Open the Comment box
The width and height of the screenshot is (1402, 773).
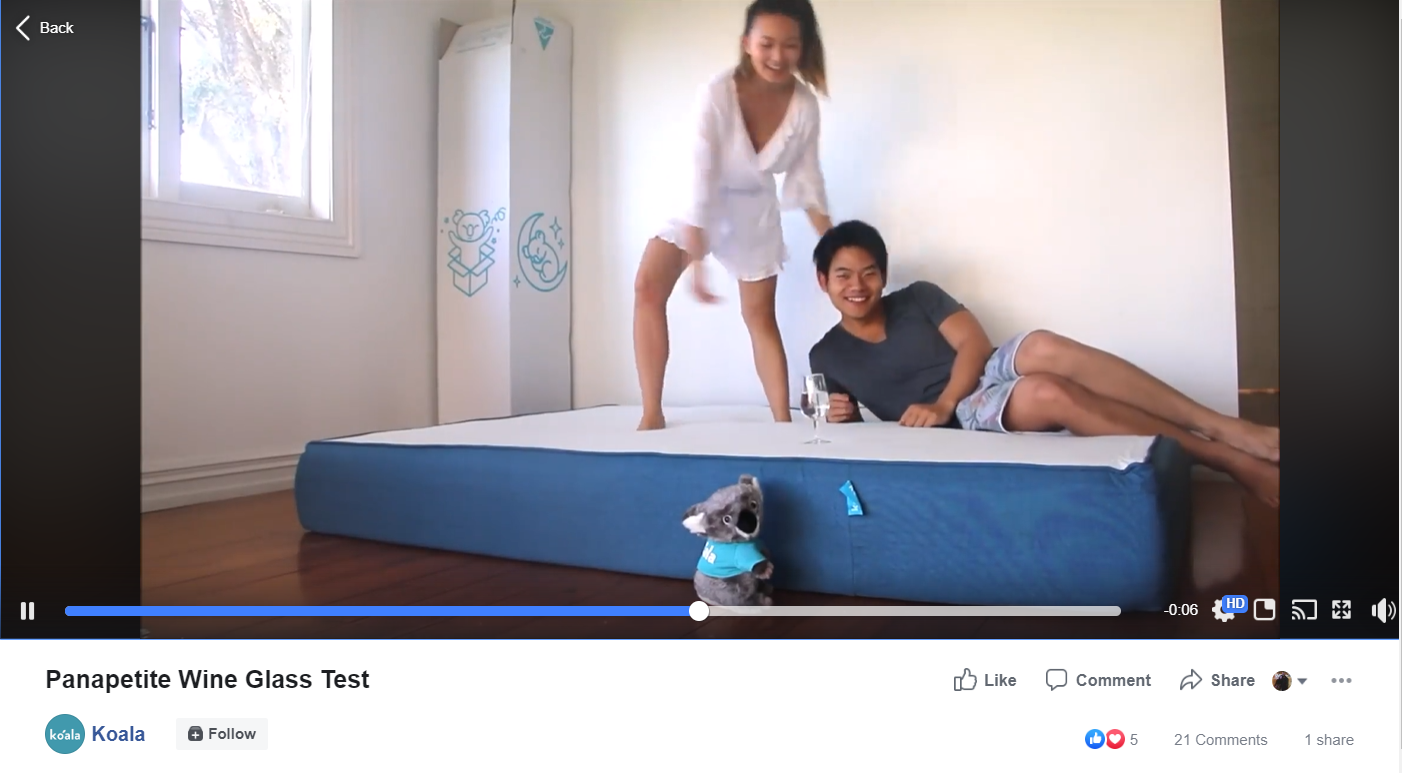[x=1098, y=680]
